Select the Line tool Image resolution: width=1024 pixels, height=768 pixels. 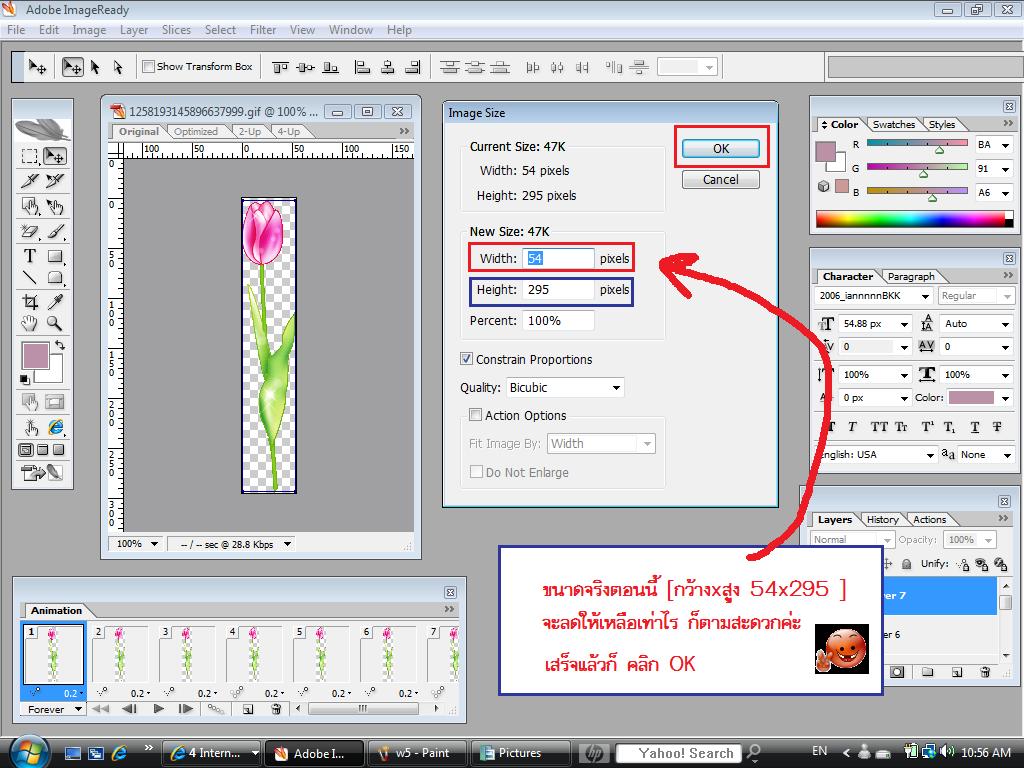tap(29, 278)
